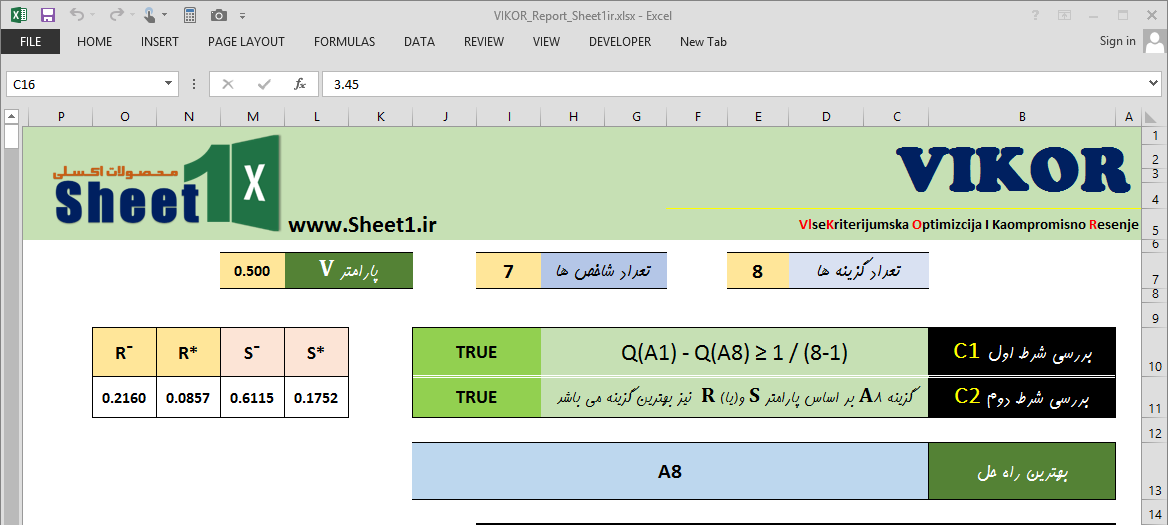Open the DEVELOPER ribbon tab
This screenshot has height=525, width=1168.
pyautogui.click(x=620, y=42)
